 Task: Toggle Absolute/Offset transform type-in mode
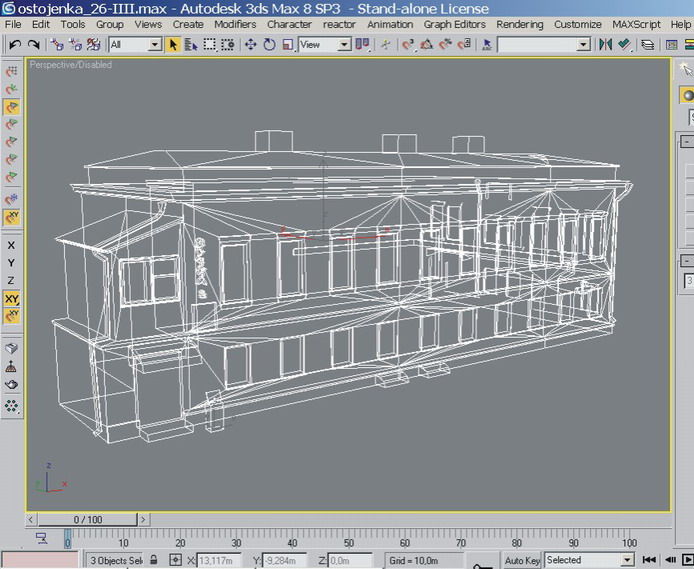click(176, 560)
